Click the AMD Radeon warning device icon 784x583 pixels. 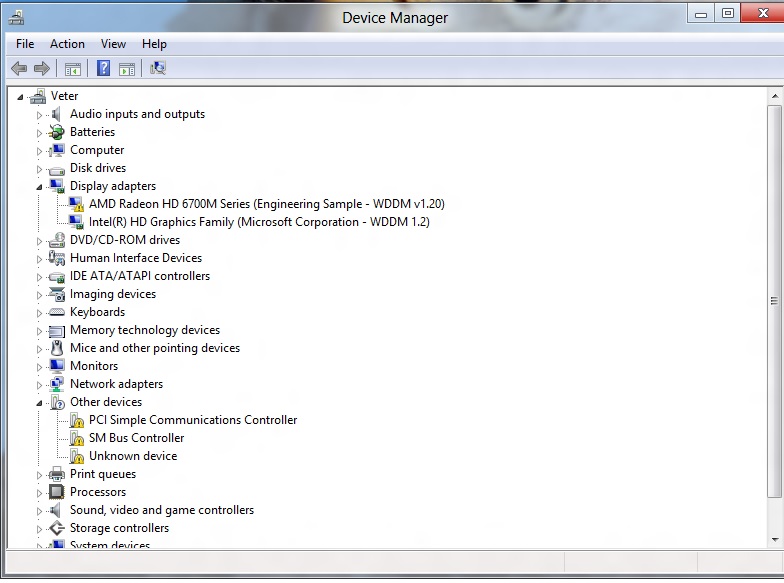tap(76, 204)
